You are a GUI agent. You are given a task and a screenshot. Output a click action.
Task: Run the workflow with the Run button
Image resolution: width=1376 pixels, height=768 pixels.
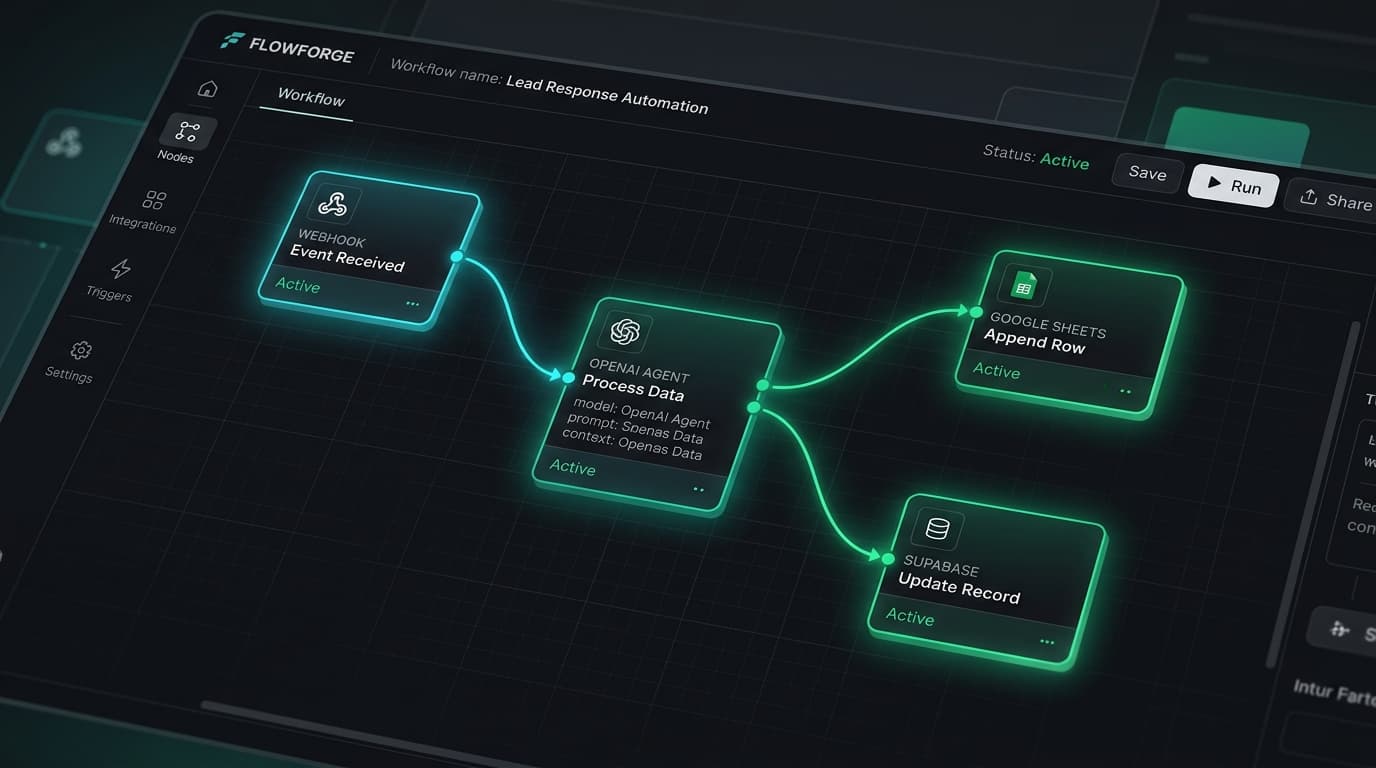(x=1233, y=186)
